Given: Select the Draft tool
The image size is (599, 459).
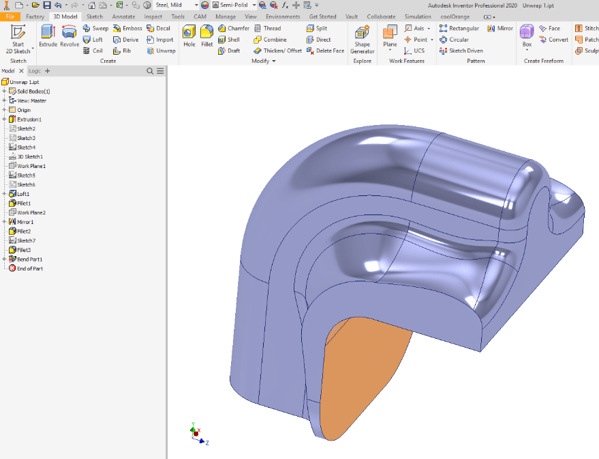Looking at the screenshot, I should 229,50.
